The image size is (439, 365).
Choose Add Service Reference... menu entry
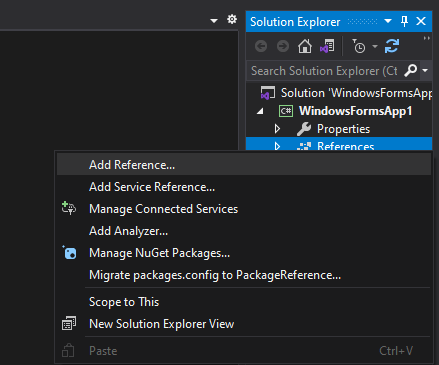pyautogui.click(x=244, y=187)
